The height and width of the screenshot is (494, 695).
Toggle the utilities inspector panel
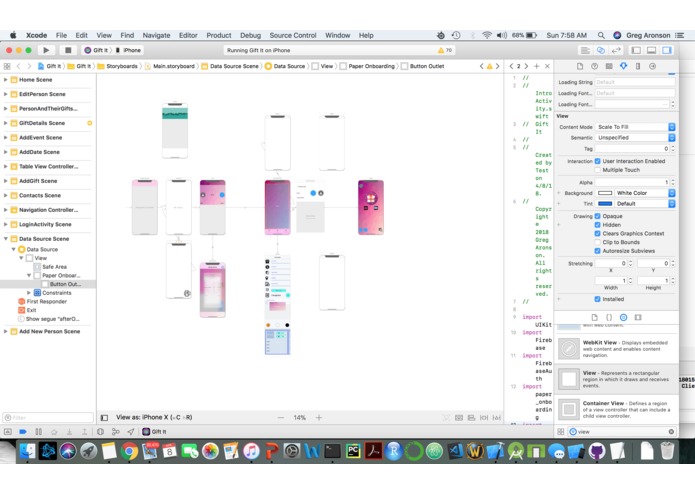pyautogui.click(x=667, y=50)
